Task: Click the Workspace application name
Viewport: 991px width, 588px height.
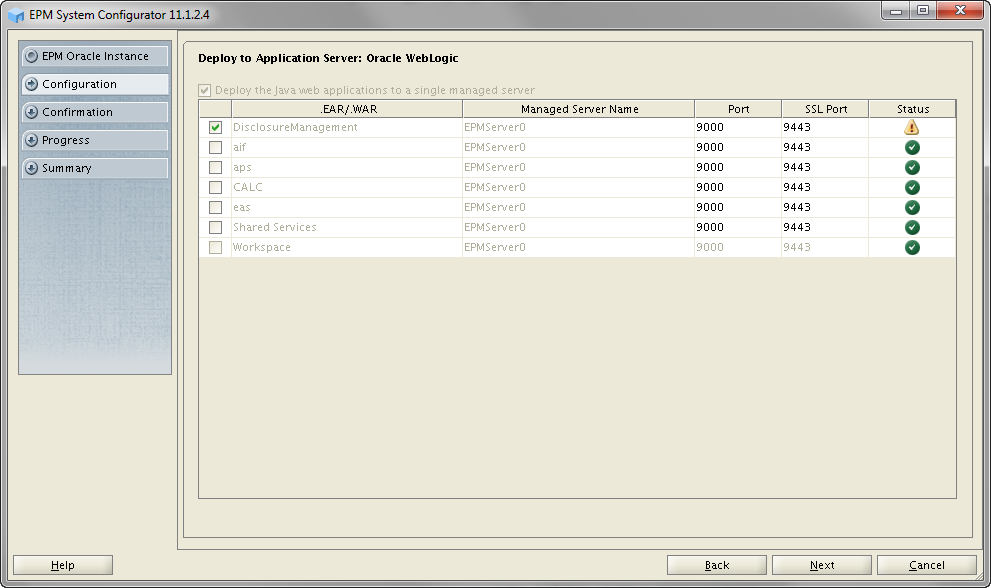Action: (262, 247)
